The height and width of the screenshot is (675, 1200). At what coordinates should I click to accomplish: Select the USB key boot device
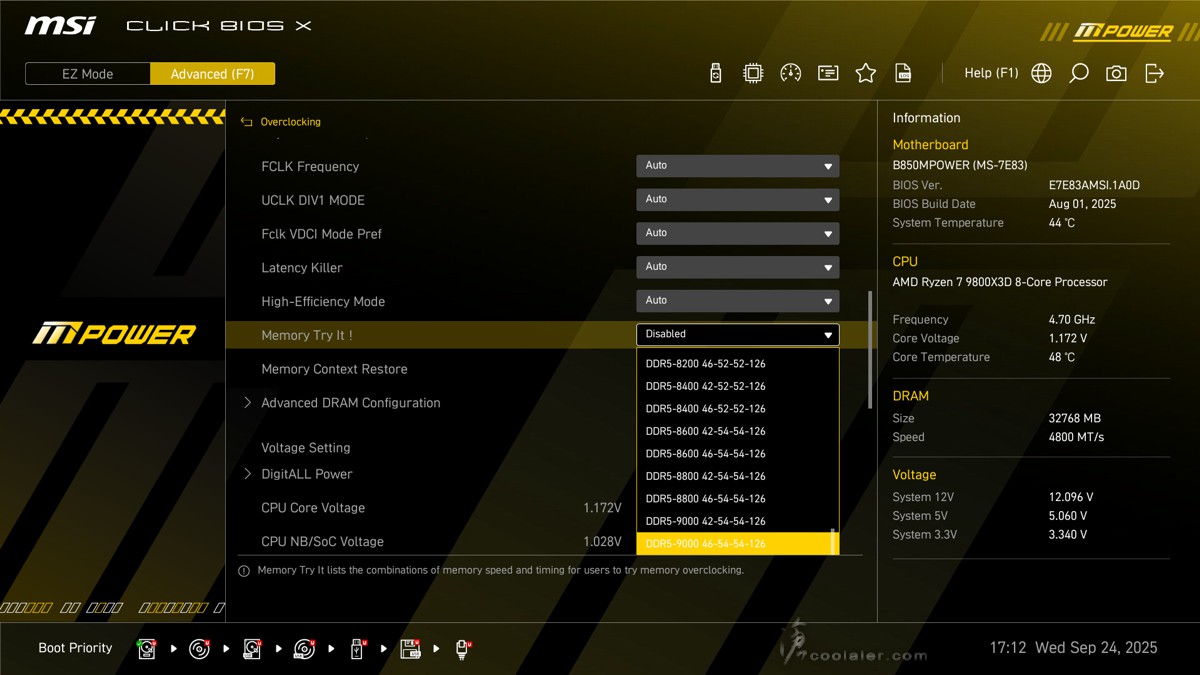357,649
